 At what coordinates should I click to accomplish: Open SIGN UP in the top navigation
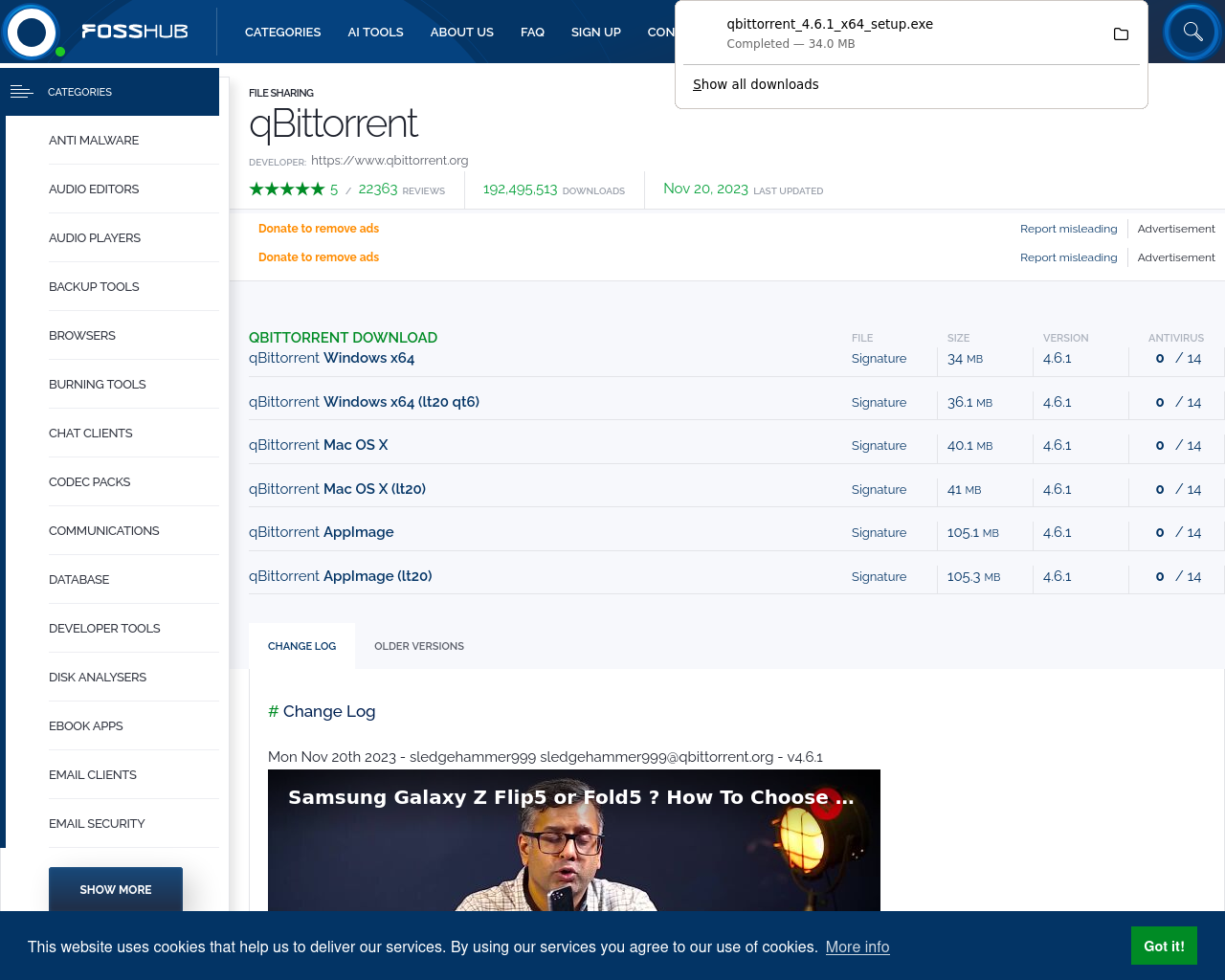click(596, 32)
